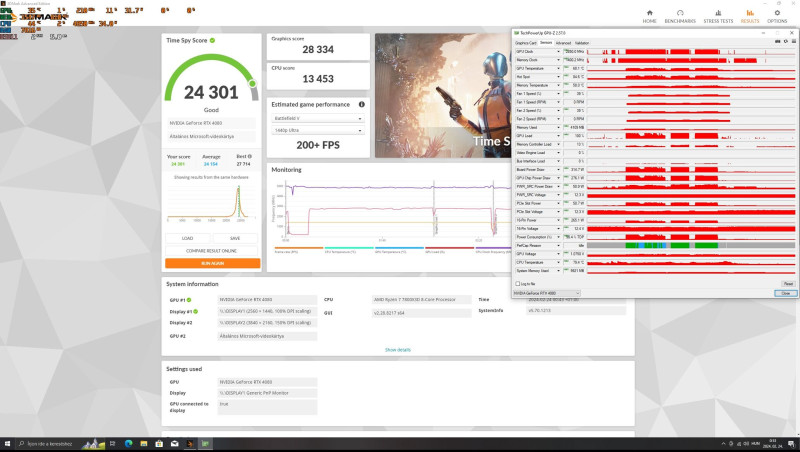Click the LOAD button under the score chart

[x=187, y=238]
